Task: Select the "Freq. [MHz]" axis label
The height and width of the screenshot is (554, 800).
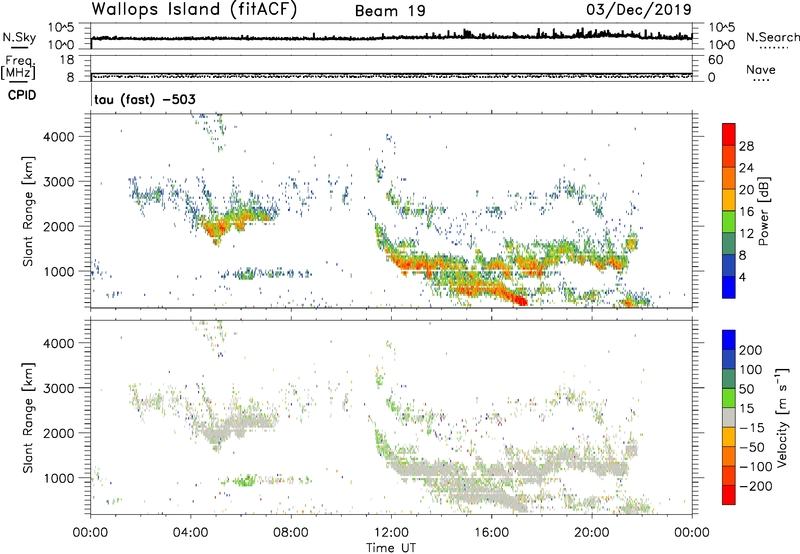Action: click(19, 67)
